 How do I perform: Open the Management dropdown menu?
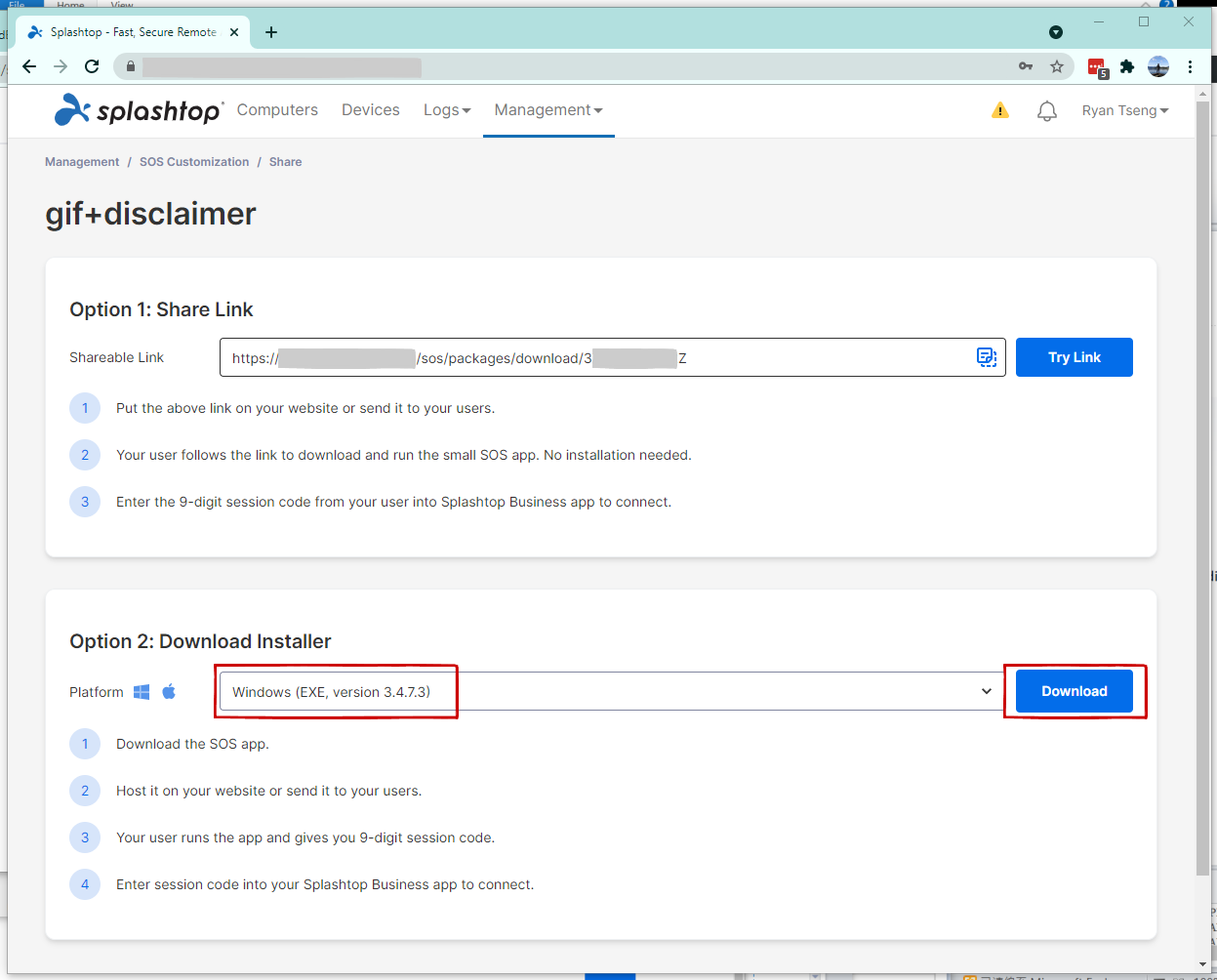(548, 110)
